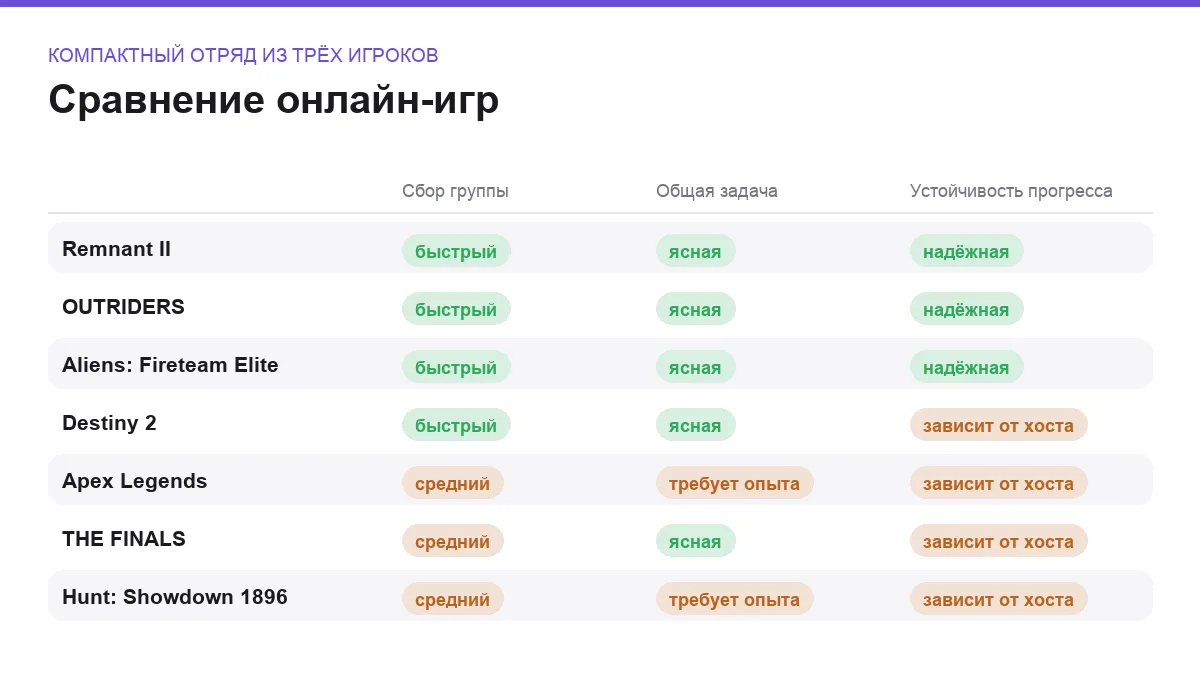Viewport: 1200px width, 676px height.
Task: Click "требует опыта" badge in Apex Legends row
Action: tap(735, 483)
